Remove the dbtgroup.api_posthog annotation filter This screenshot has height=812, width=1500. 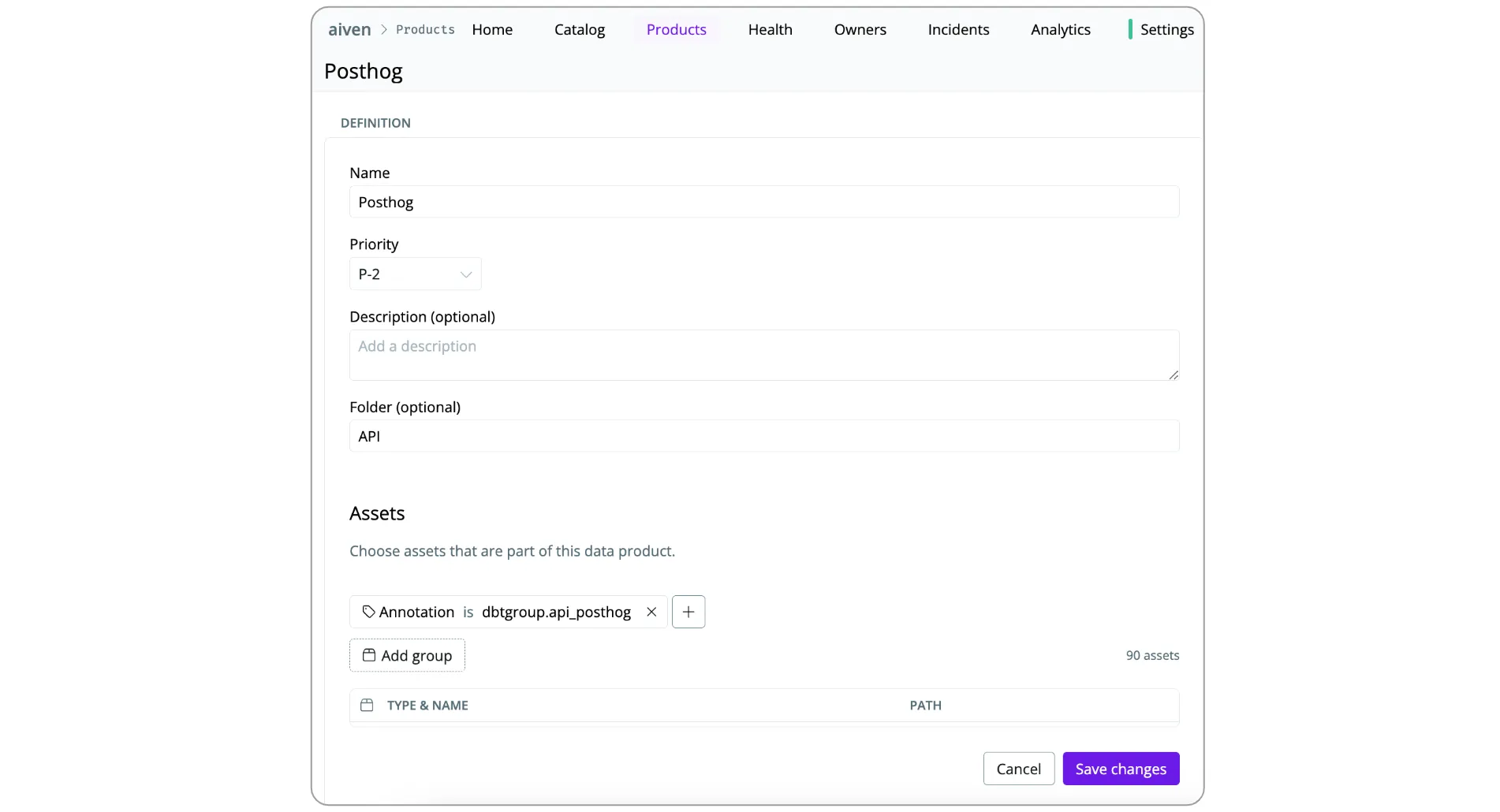point(651,612)
